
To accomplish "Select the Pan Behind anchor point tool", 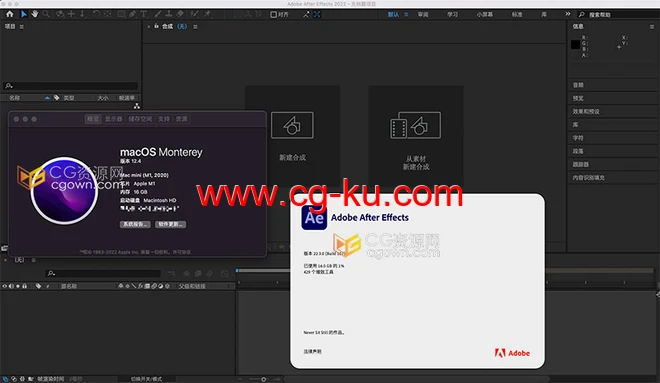I will pos(107,14).
